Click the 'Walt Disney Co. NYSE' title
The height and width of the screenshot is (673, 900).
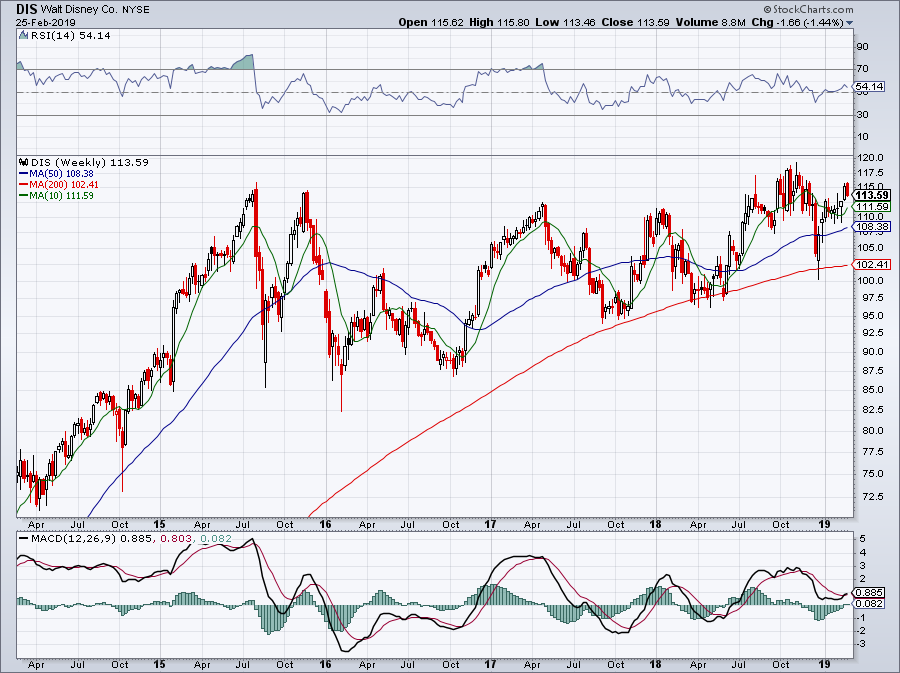(95, 10)
